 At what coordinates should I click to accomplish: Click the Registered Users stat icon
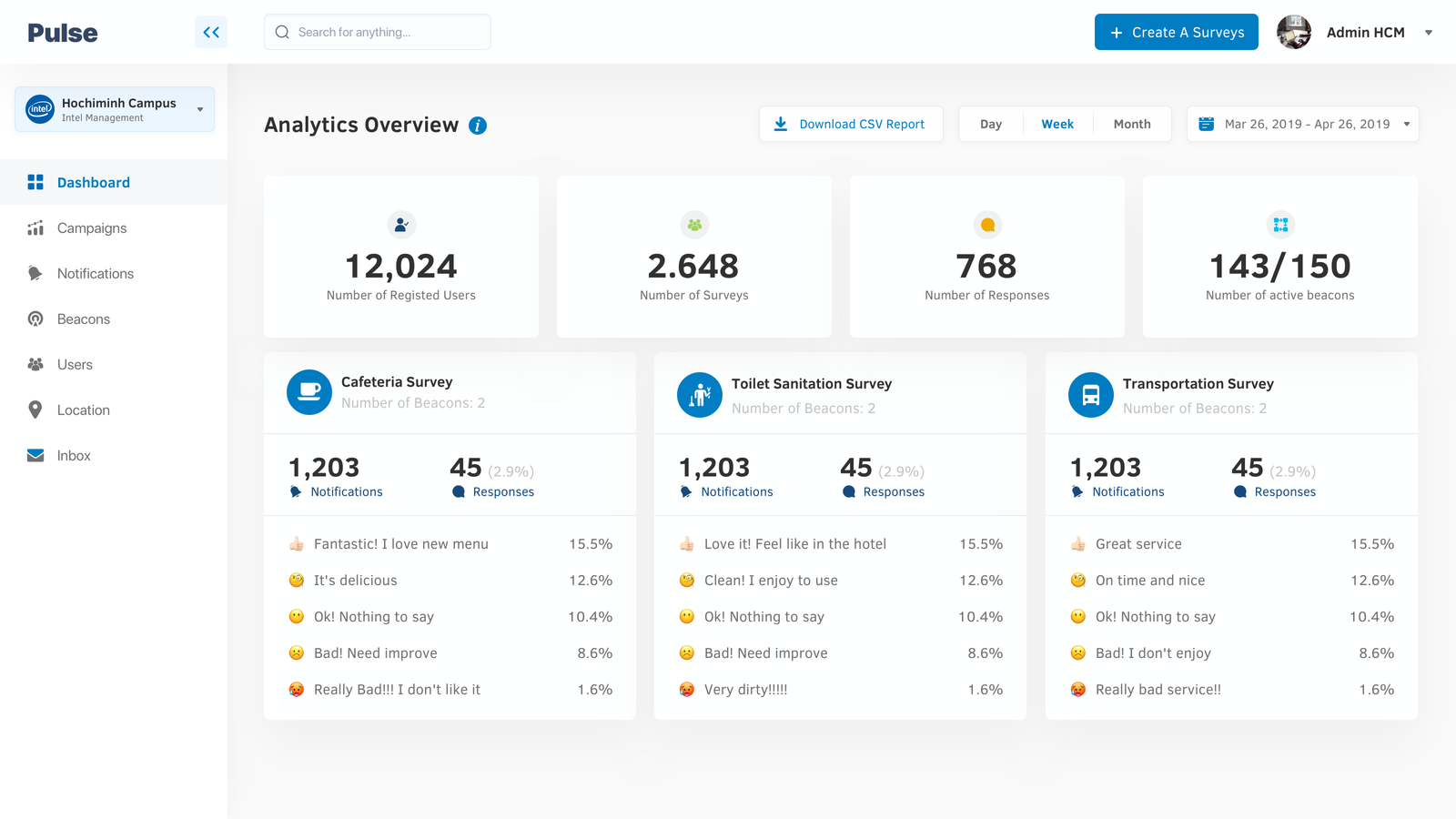click(x=401, y=225)
